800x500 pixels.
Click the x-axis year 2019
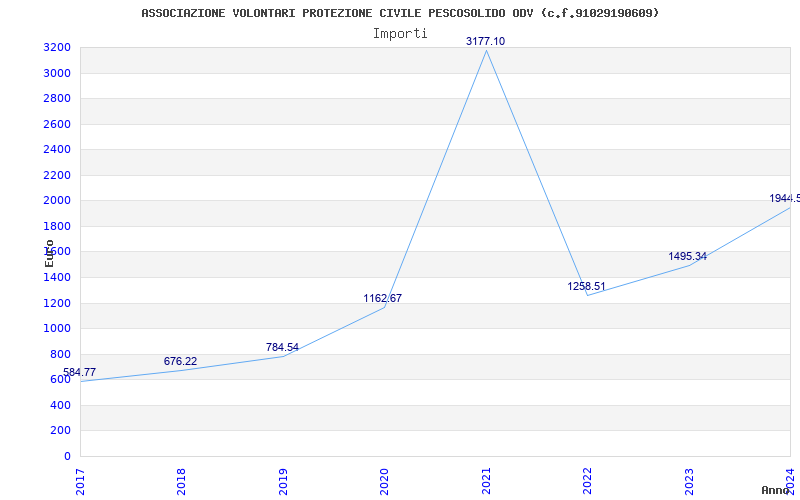283,481
